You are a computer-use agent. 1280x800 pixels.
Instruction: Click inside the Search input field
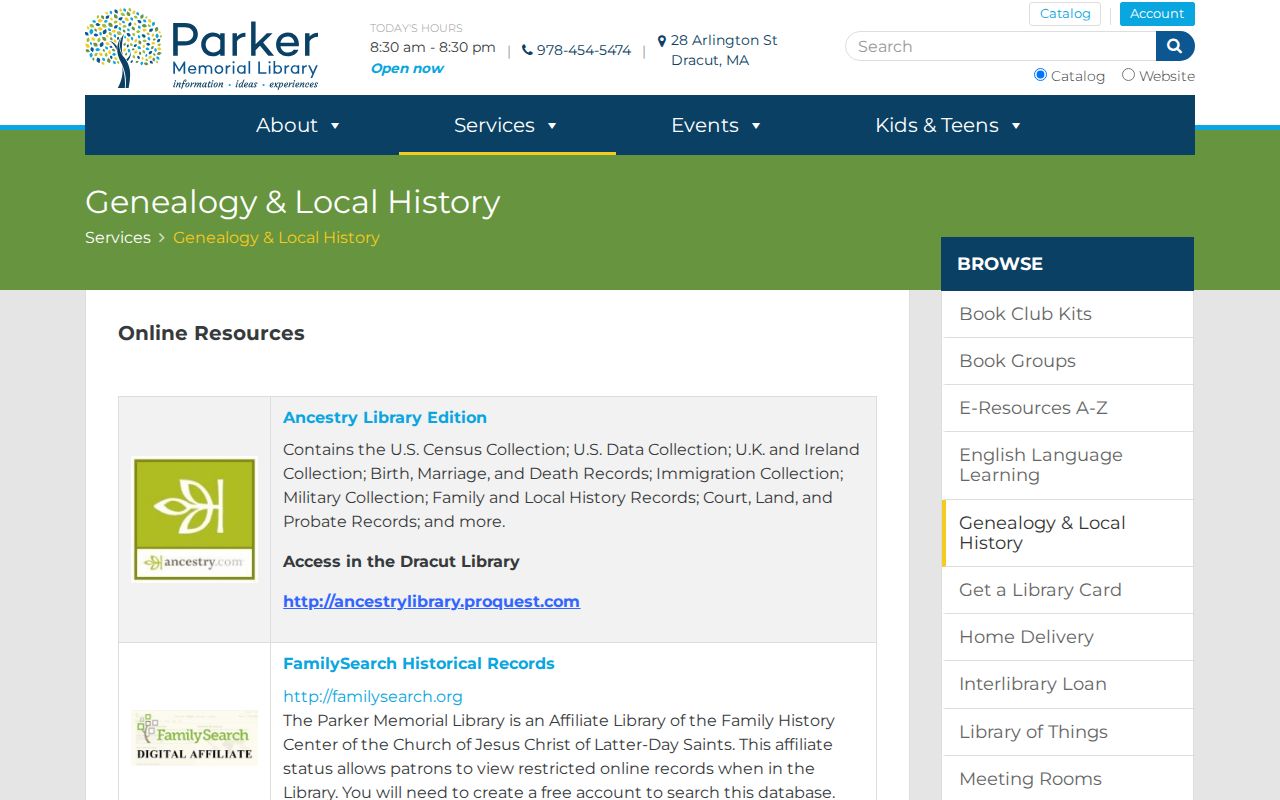[x=1001, y=46]
